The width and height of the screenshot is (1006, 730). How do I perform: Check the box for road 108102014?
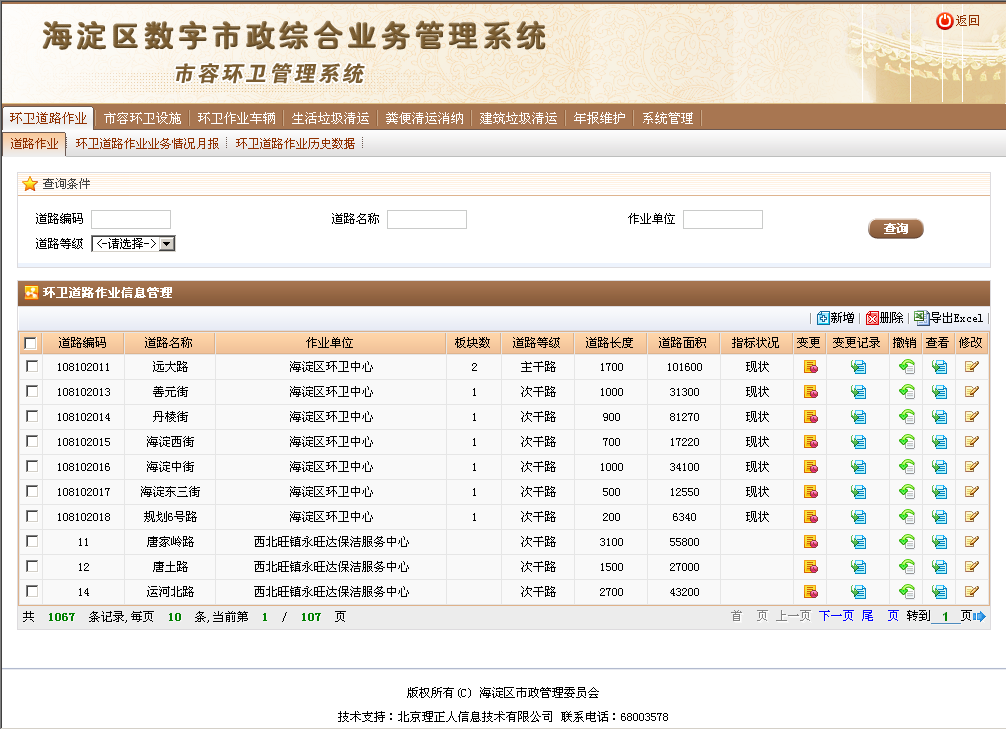tap(31, 416)
